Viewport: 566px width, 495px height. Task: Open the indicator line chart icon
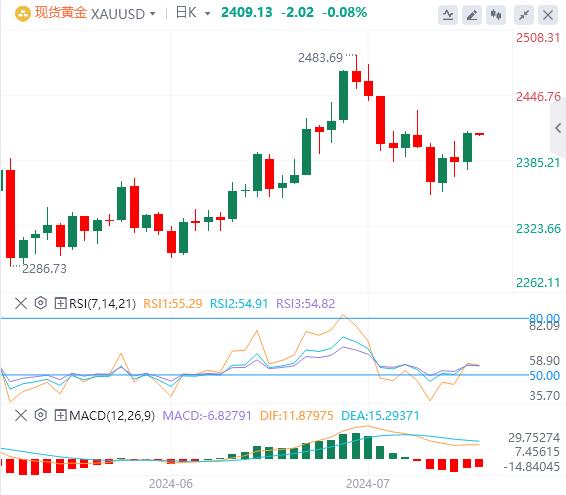(448, 15)
